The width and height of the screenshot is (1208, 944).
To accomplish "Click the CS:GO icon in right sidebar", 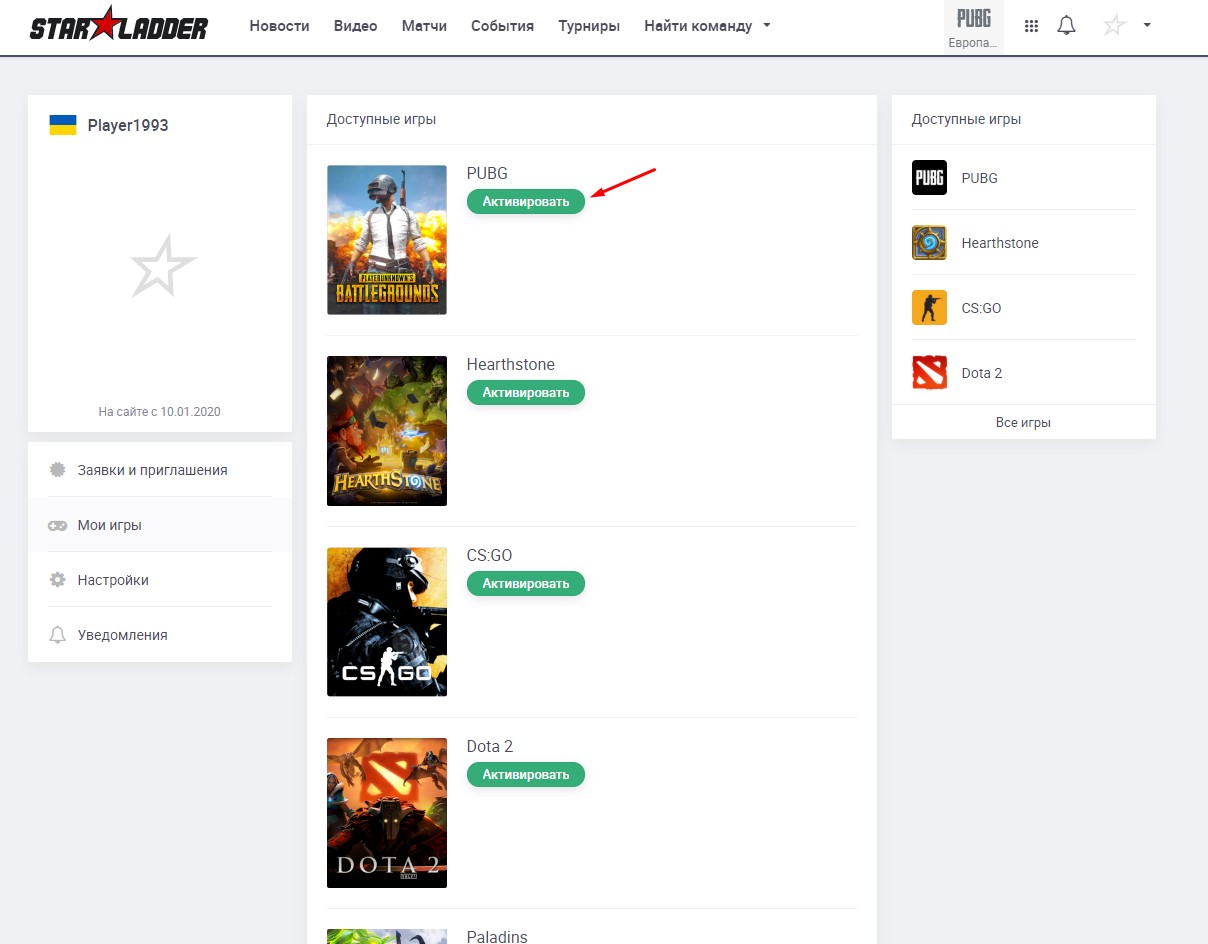I will pyautogui.click(x=929, y=308).
